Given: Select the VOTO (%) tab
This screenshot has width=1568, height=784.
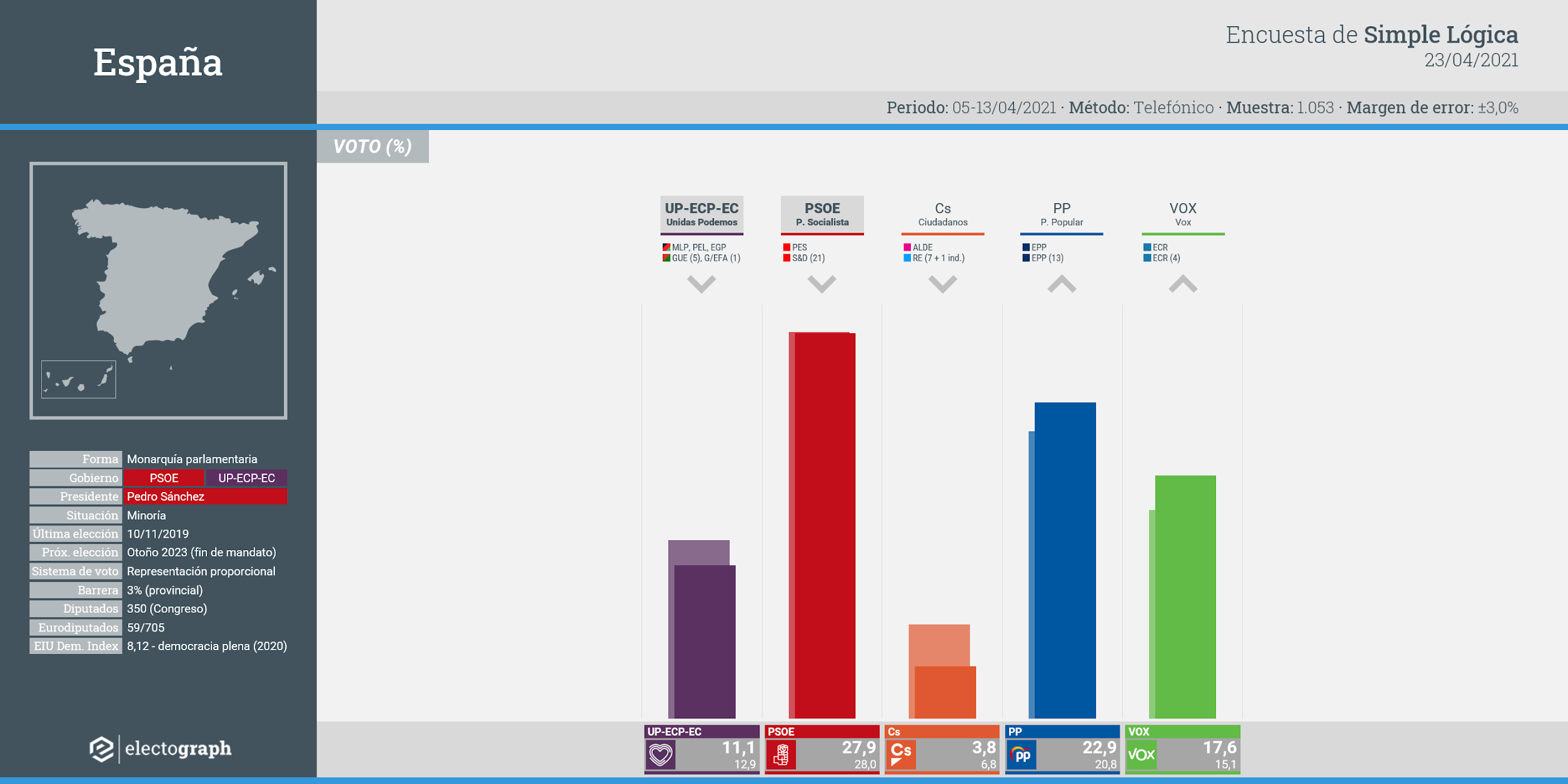Looking at the screenshot, I should click(373, 146).
